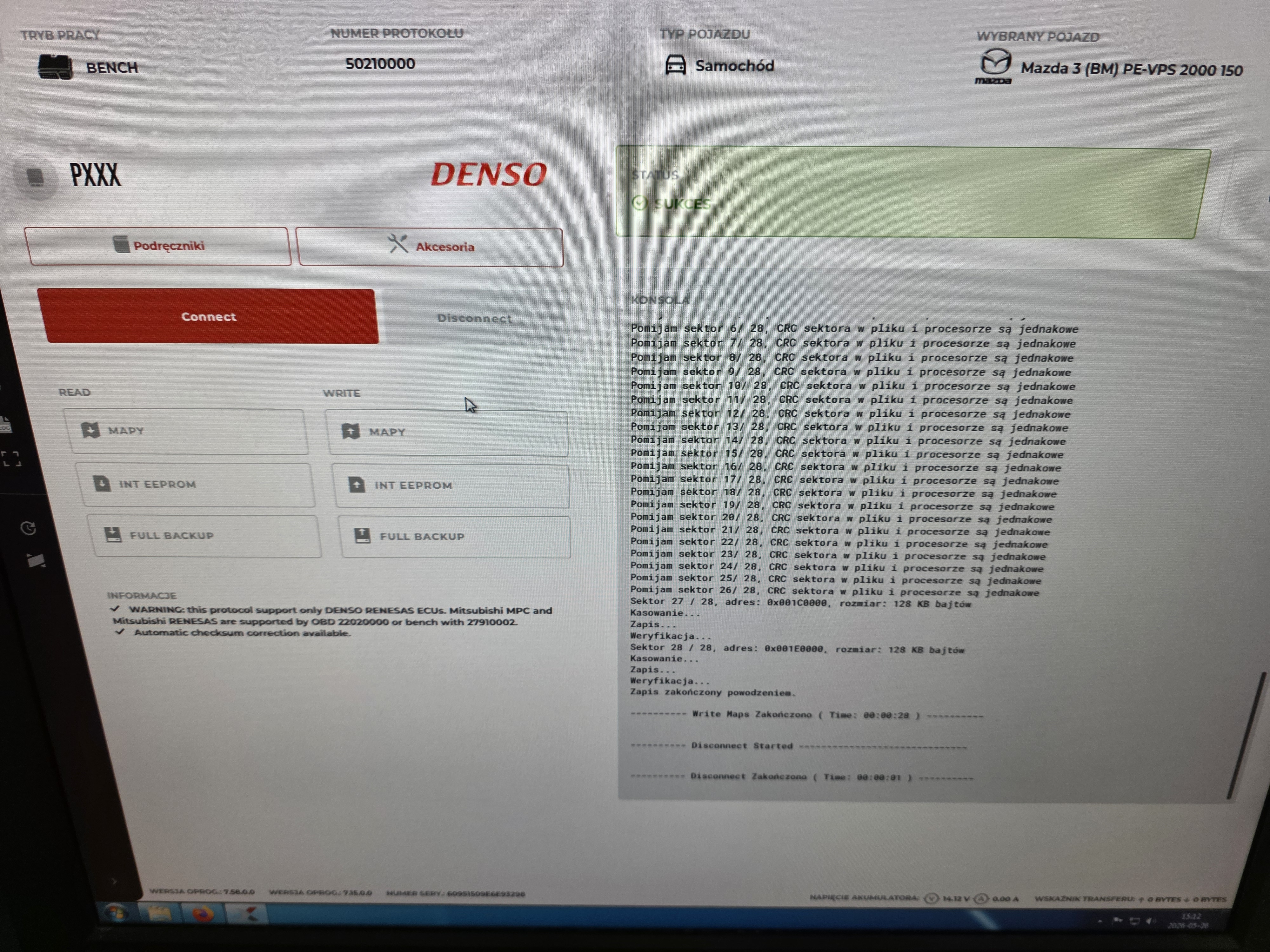The height and width of the screenshot is (952, 1270).
Task: Open the Podręczniki manuals button
Action: (x=158, y=246)
